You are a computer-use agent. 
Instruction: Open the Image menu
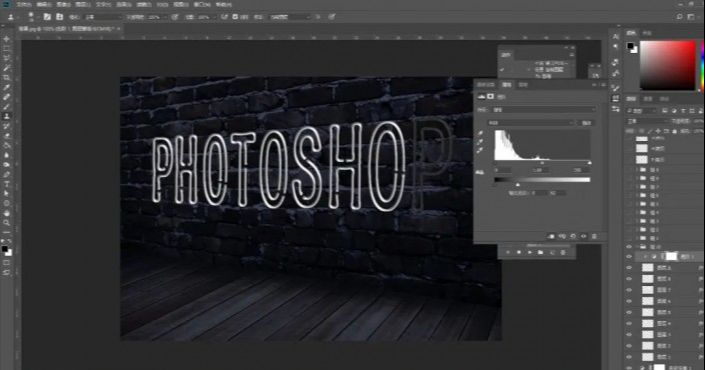(63, 4)
